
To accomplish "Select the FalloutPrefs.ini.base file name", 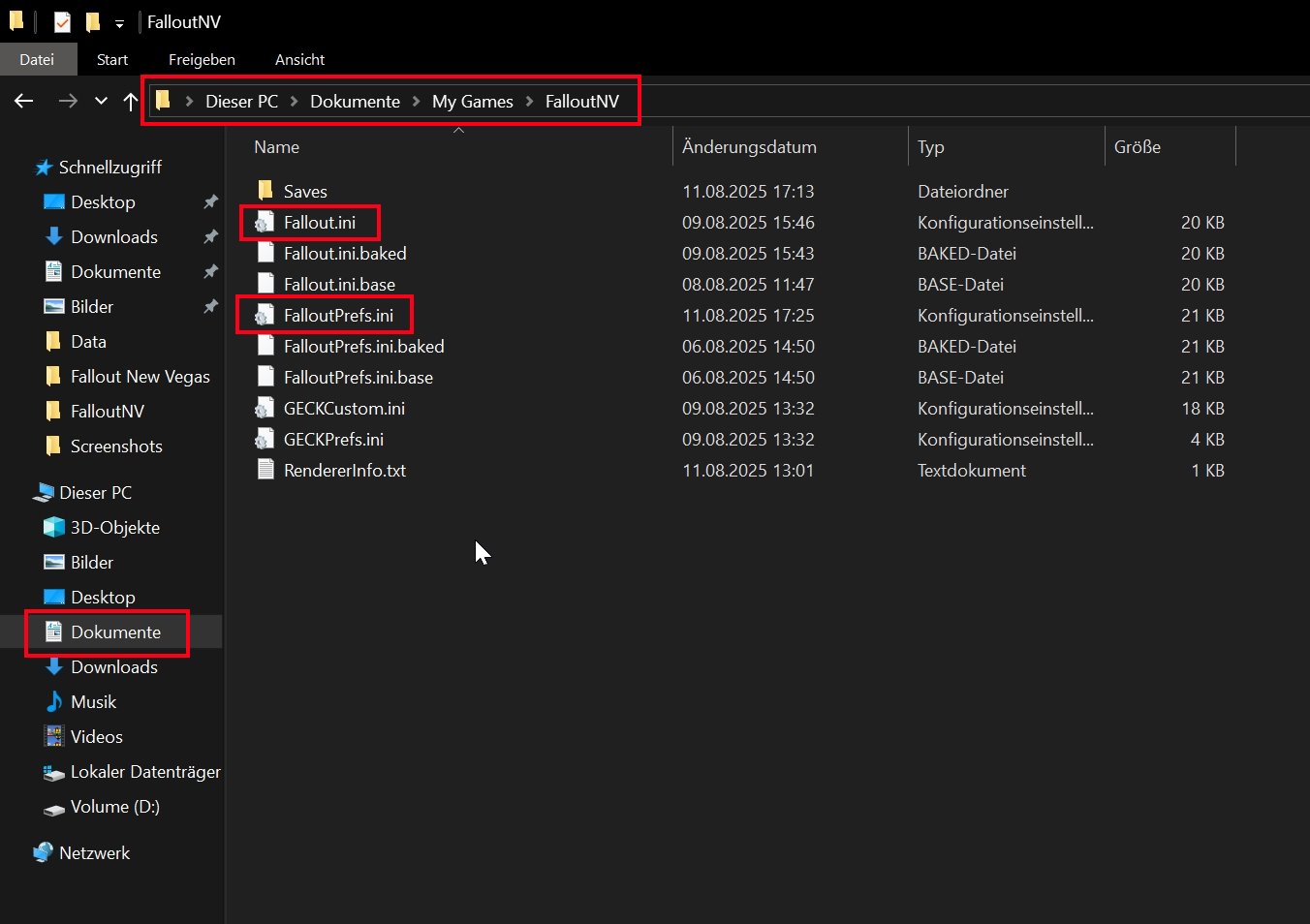I will (x=359, y=378).
